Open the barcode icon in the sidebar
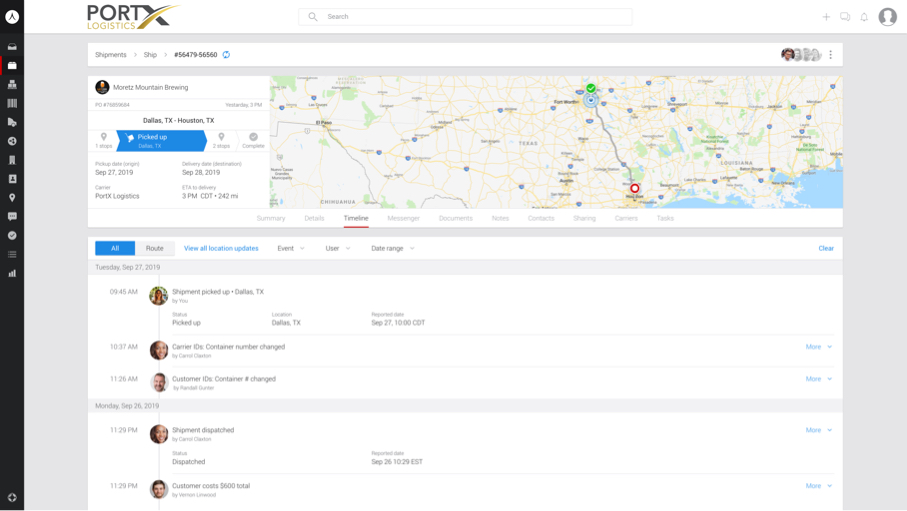The image size is (907, 511). click(12, 103)
